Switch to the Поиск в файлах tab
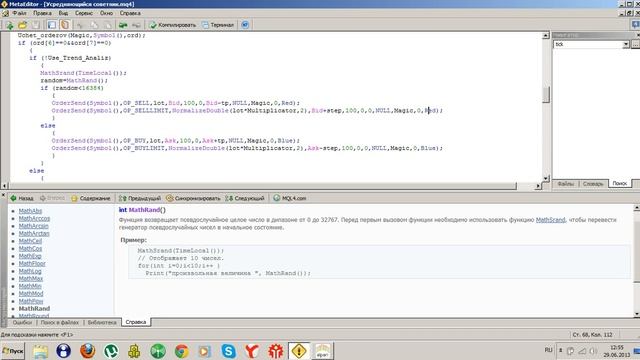This screenshot has height=360, width=640. (x=60, y=322)
